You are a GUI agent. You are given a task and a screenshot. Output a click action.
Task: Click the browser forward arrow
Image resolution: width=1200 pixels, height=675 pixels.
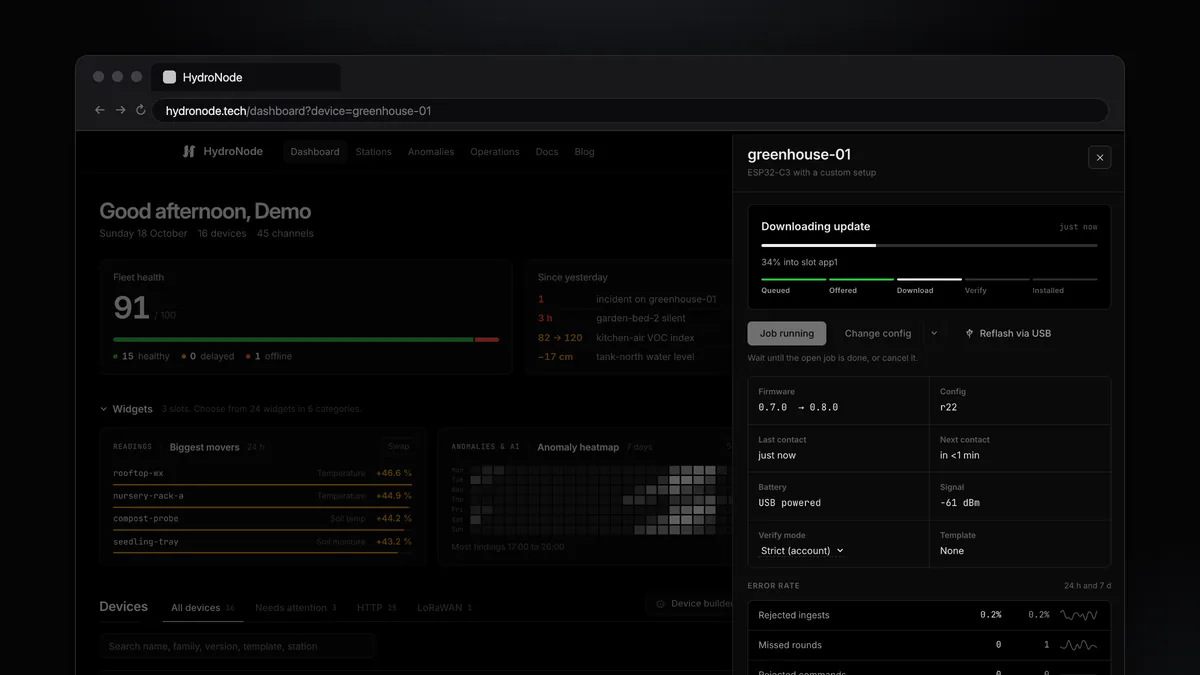pos(120,111)
